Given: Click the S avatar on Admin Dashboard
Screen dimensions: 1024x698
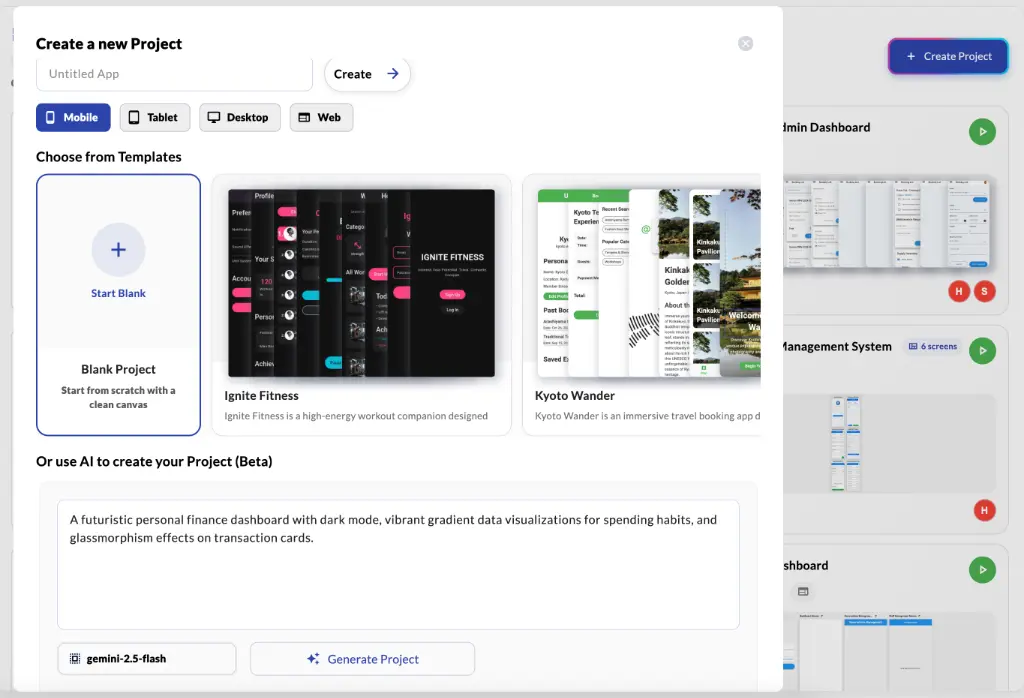Looking at the screenshot, I should [984, 291].
